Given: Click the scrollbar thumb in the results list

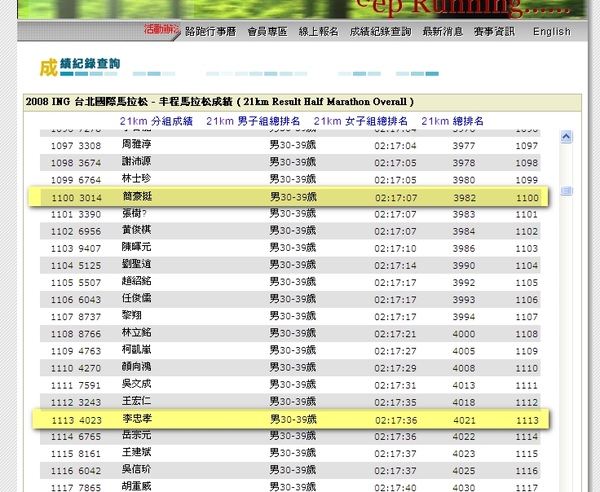Looking at the screenshot, I should 566,191.
